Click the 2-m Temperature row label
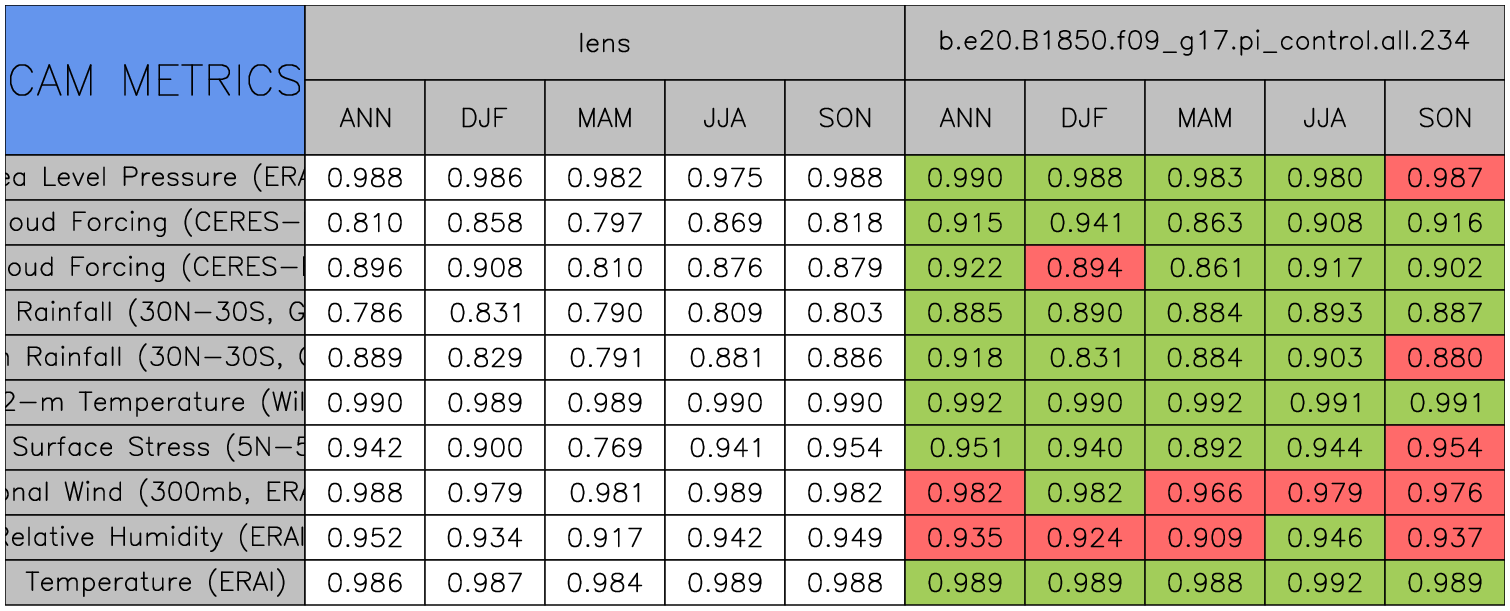1510x611 pixels. 155,403
